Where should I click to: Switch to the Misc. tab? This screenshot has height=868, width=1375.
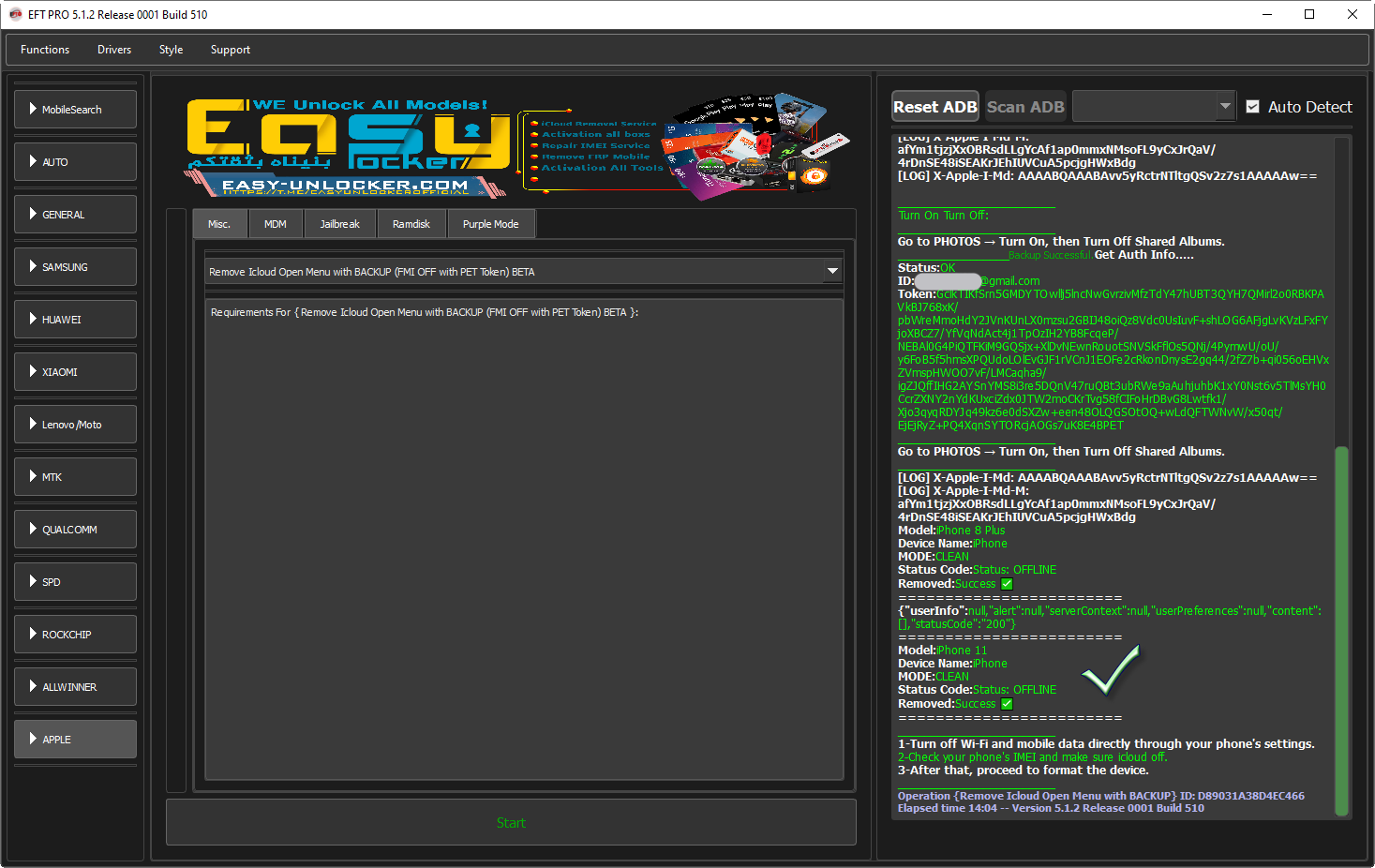coord(219,224)
